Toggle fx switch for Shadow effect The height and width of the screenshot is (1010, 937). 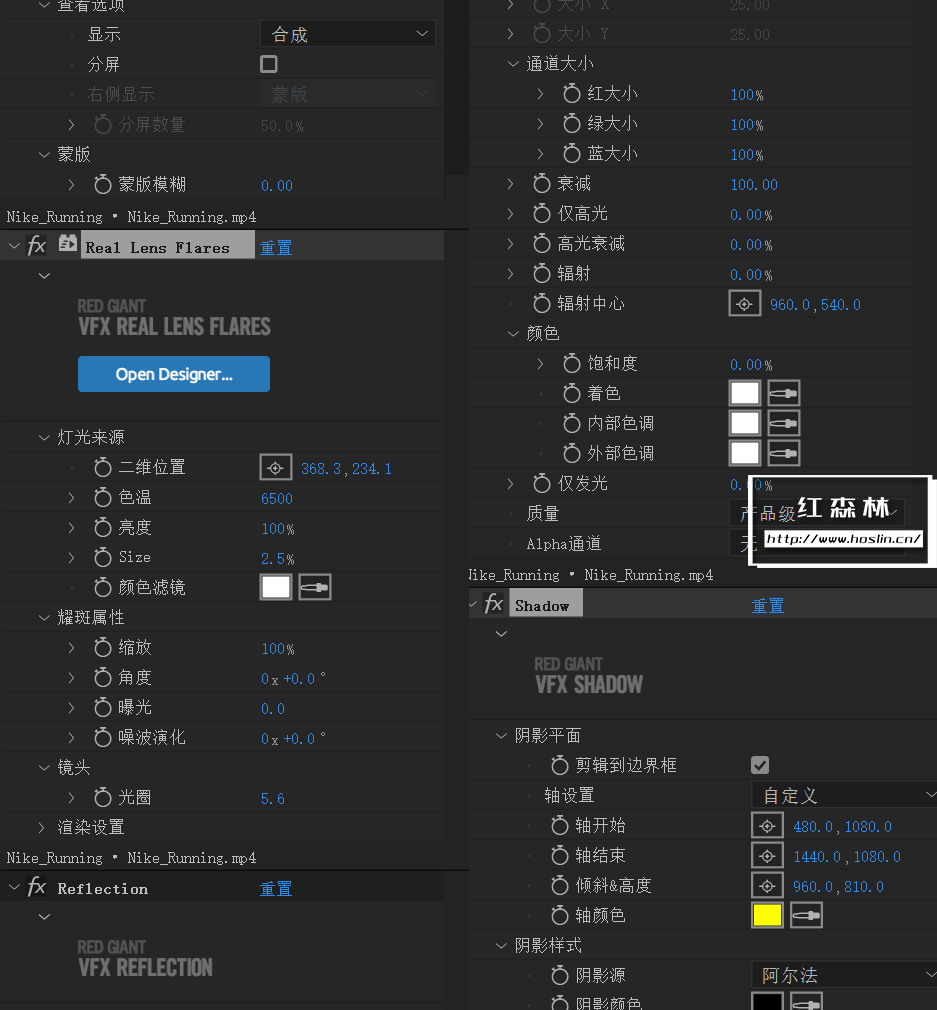[x=493, y=604]
